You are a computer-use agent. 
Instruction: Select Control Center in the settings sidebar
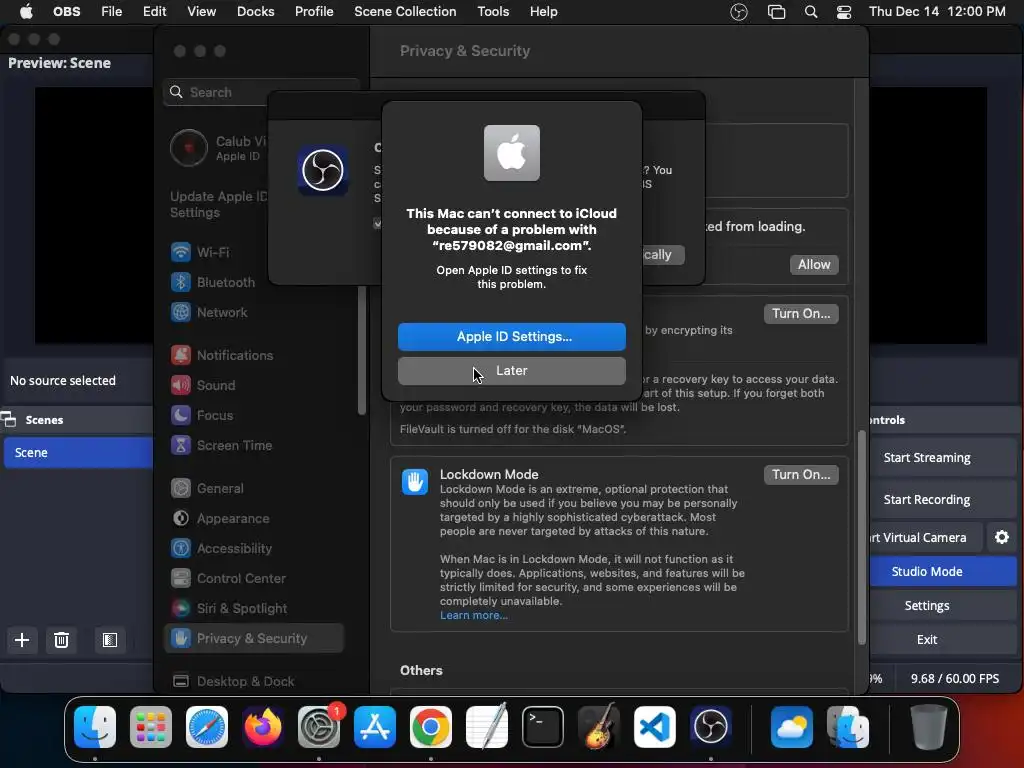point(255,579)
